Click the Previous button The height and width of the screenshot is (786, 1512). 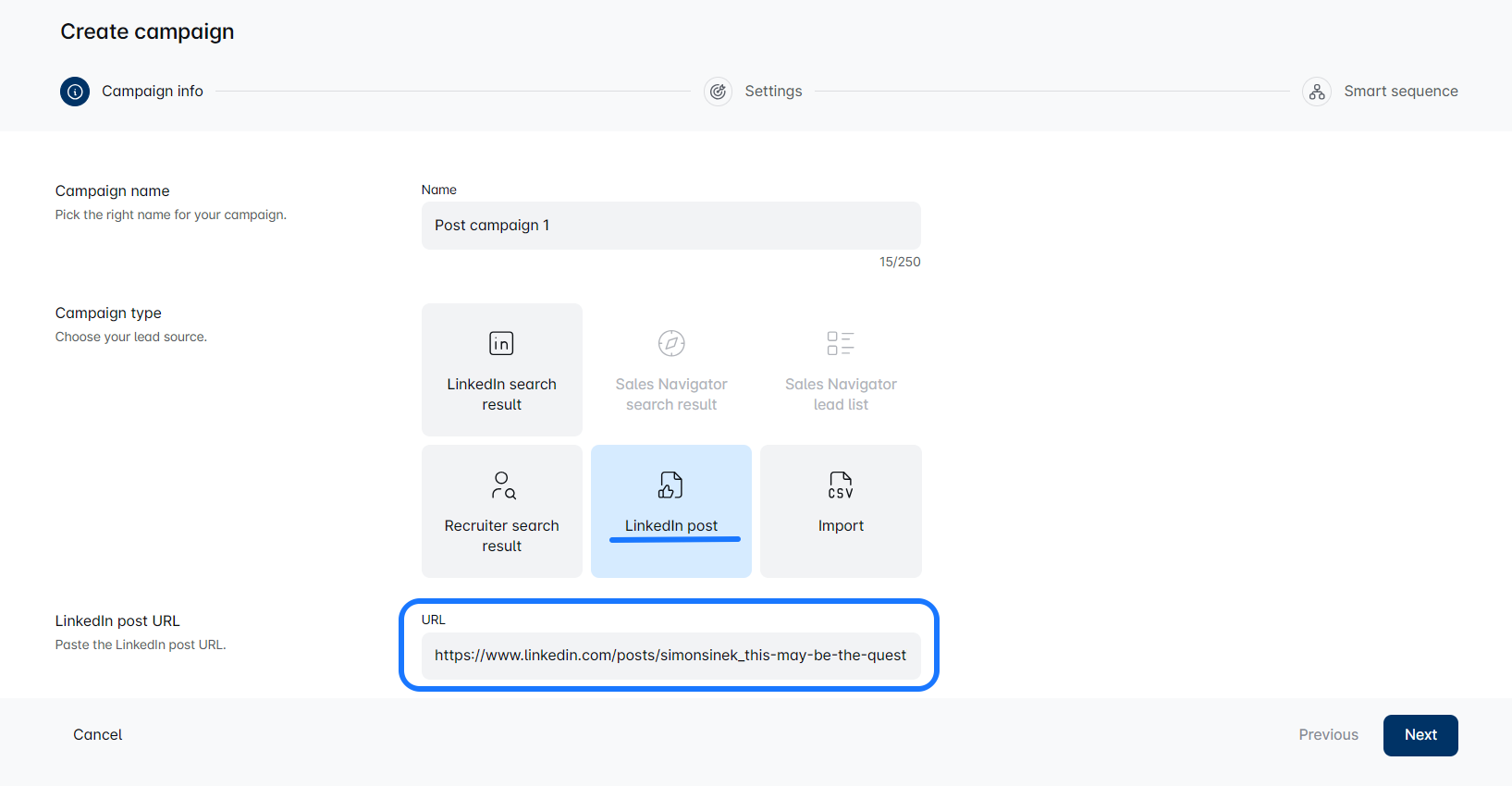[x=1328, y=735]
